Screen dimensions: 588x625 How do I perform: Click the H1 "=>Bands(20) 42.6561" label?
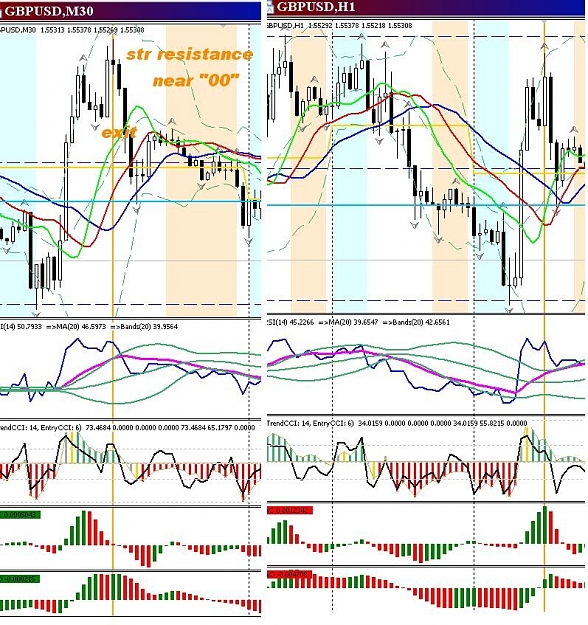(416, 322)
